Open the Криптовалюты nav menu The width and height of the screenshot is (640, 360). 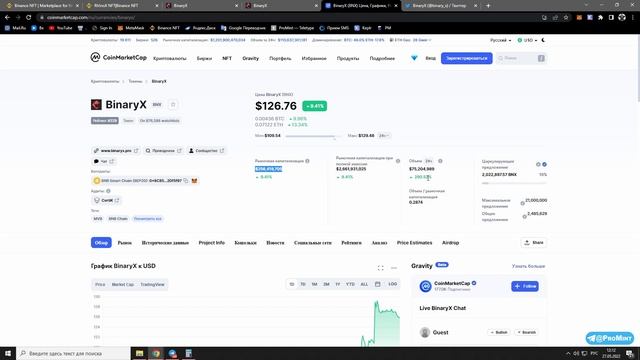coord(170,58)
